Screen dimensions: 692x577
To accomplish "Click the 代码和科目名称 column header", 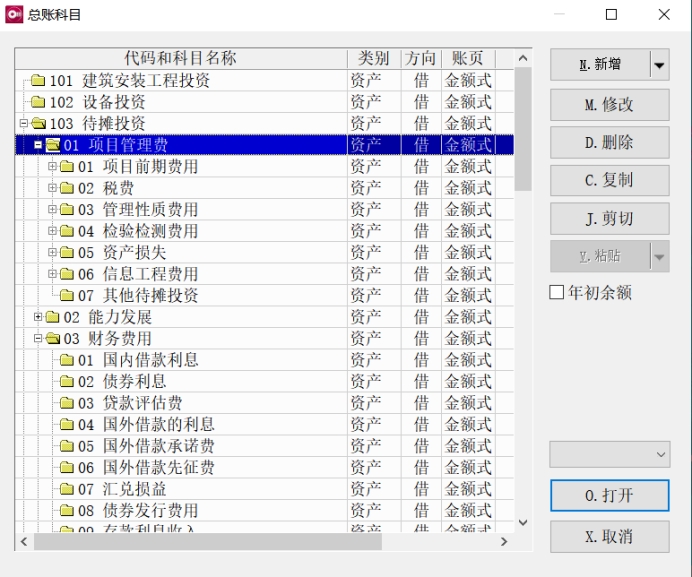I will pyautogui.click(x=180, y=59).
